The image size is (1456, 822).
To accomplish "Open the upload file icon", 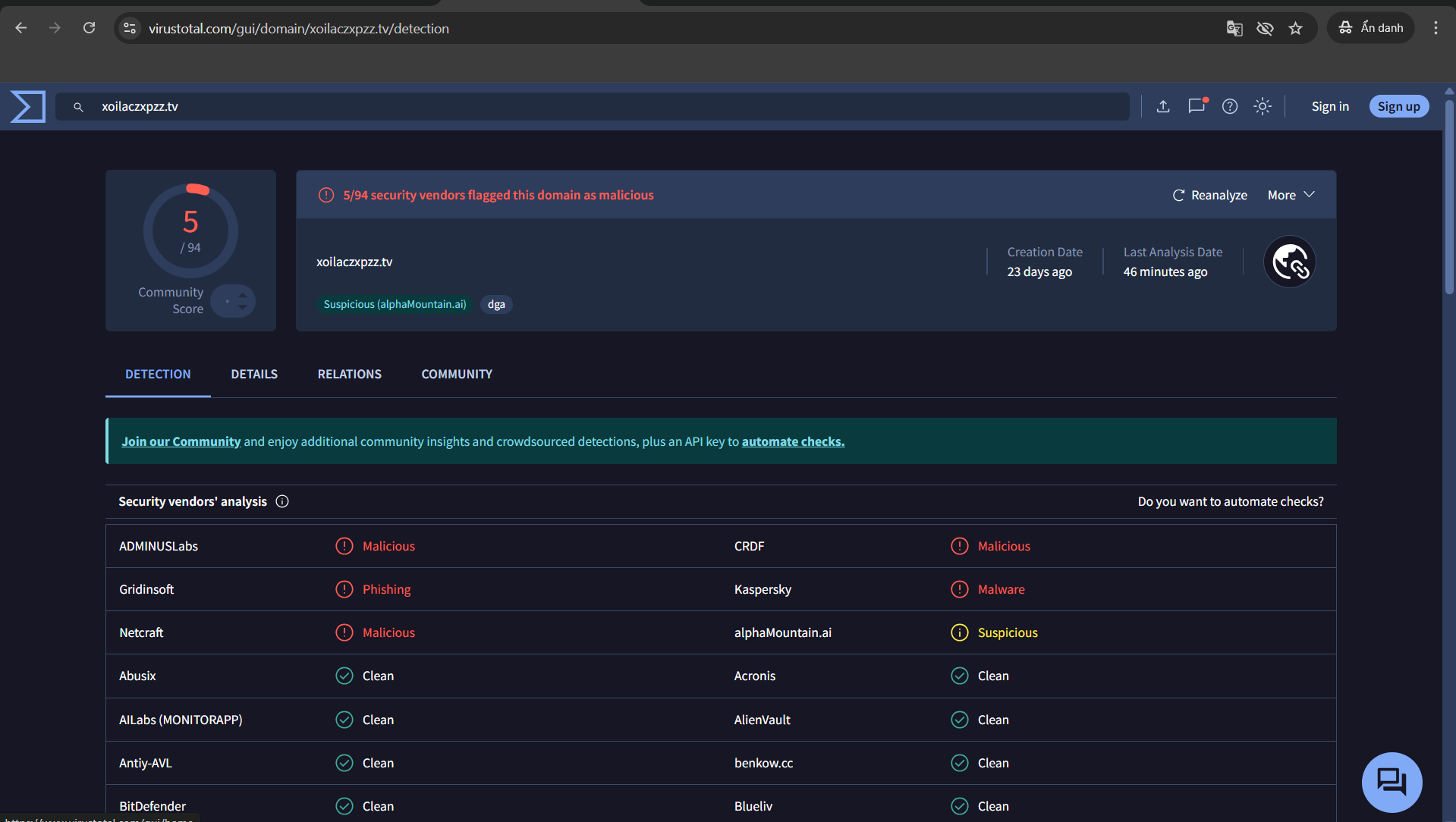I will [x=1163, y=106].
